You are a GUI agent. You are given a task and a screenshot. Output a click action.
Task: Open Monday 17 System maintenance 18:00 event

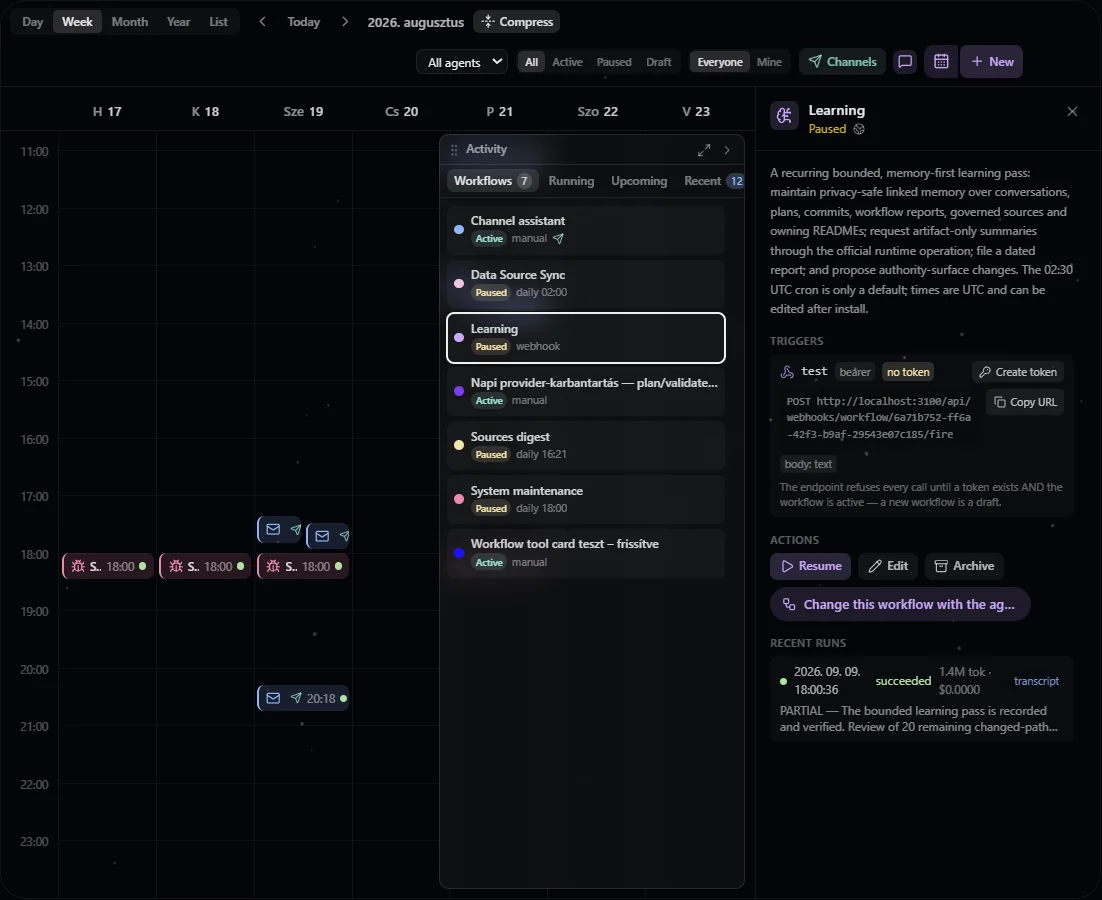(108, 566)
